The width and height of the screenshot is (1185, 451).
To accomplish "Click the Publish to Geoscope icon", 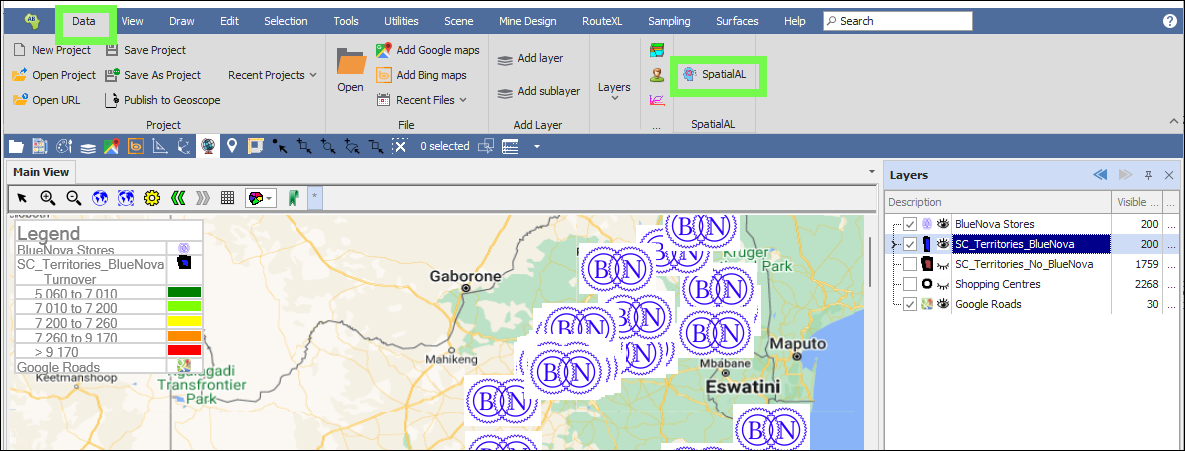I will (112, 100).
